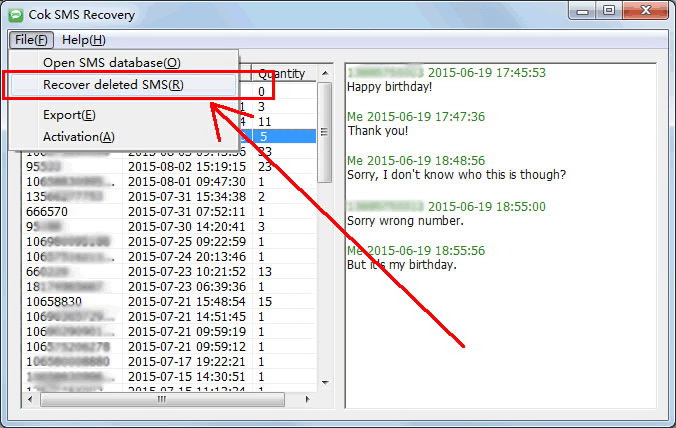This screenshot has height=428, width=676.
Task: Select row dated 2015-07-15 14:30:51
Action: [170, 377]
